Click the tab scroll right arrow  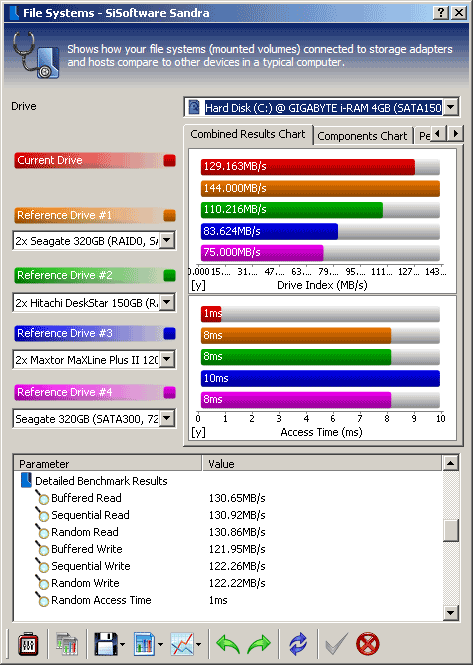coord(456,134)
